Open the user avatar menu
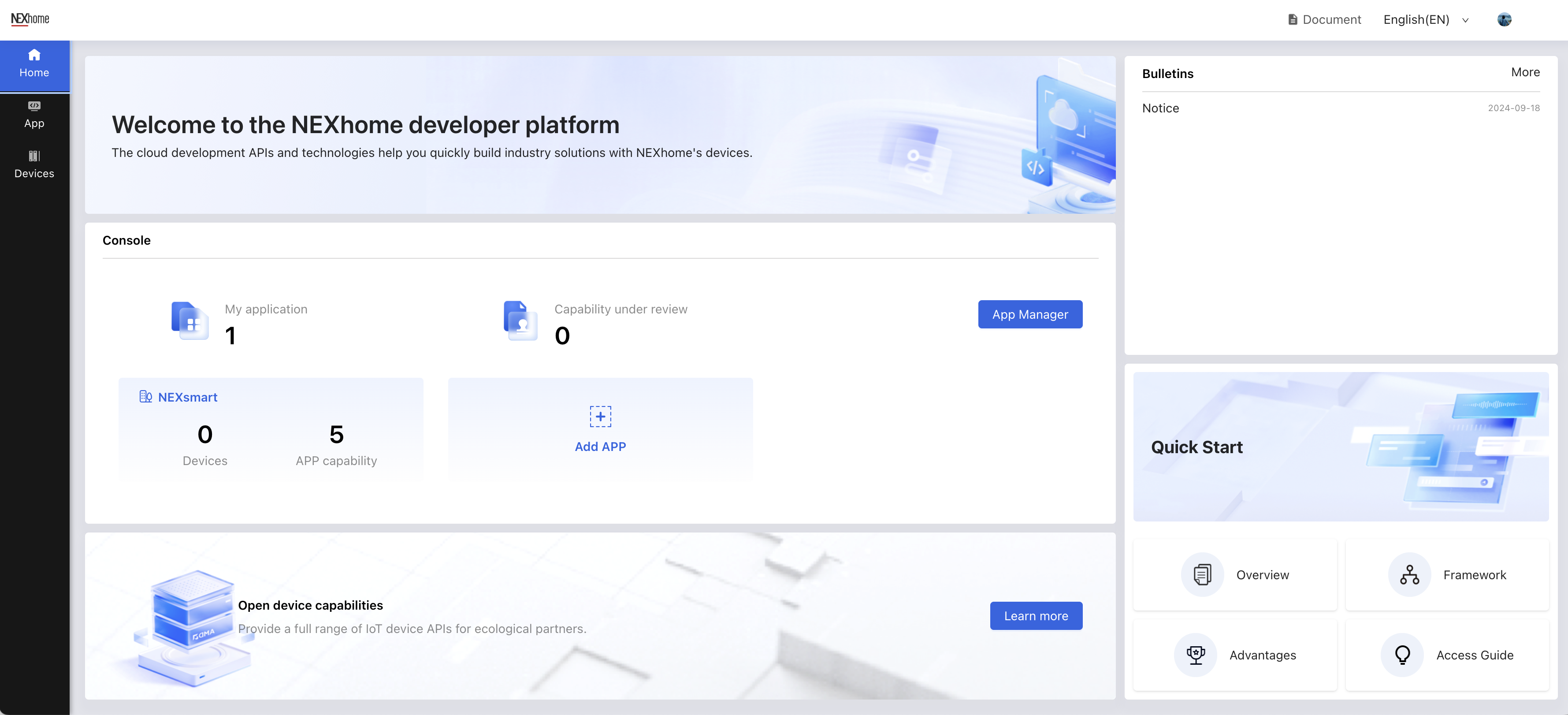This screenshot has width=1568, height=715. (x=1504, y=19)
